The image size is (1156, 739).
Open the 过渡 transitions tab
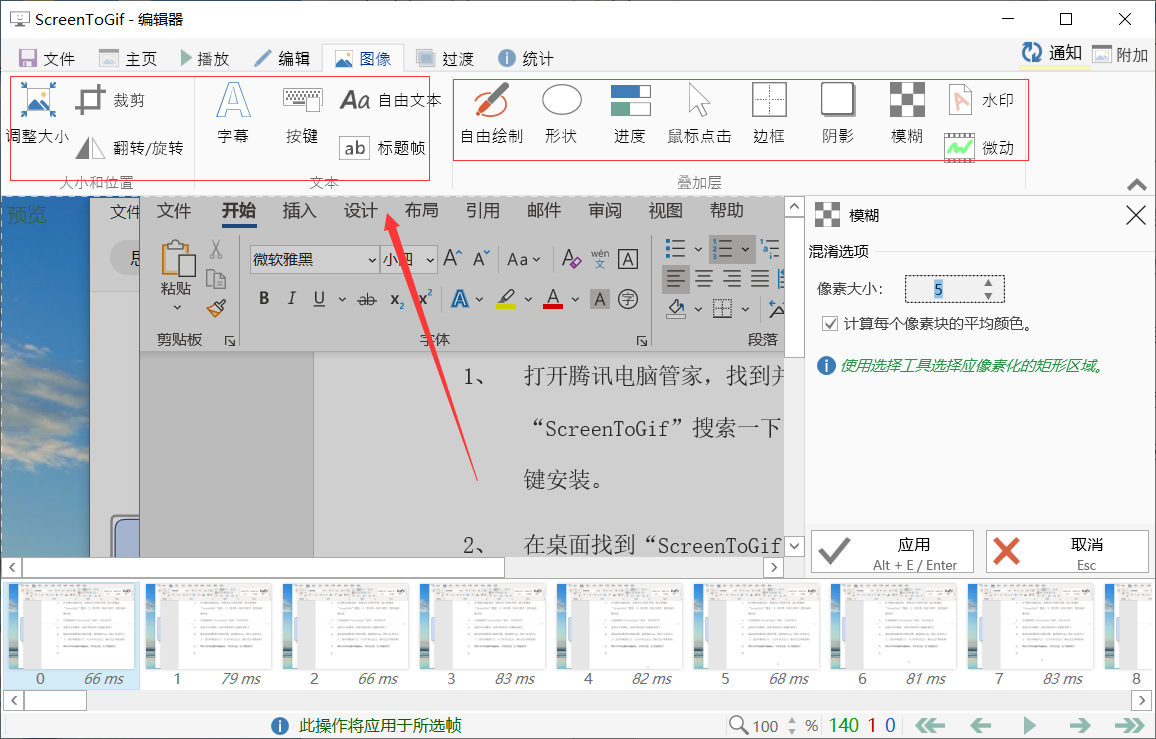445,58
